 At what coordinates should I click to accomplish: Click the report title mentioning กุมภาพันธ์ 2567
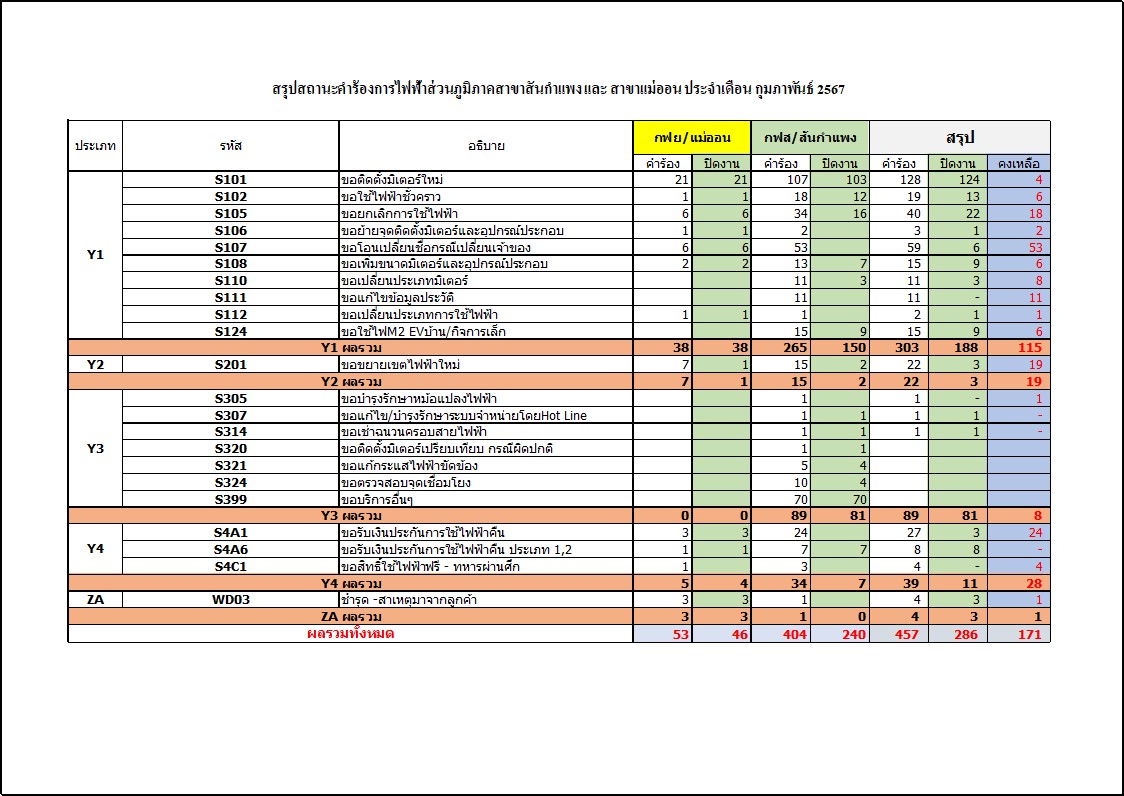(x=558, y=89)
